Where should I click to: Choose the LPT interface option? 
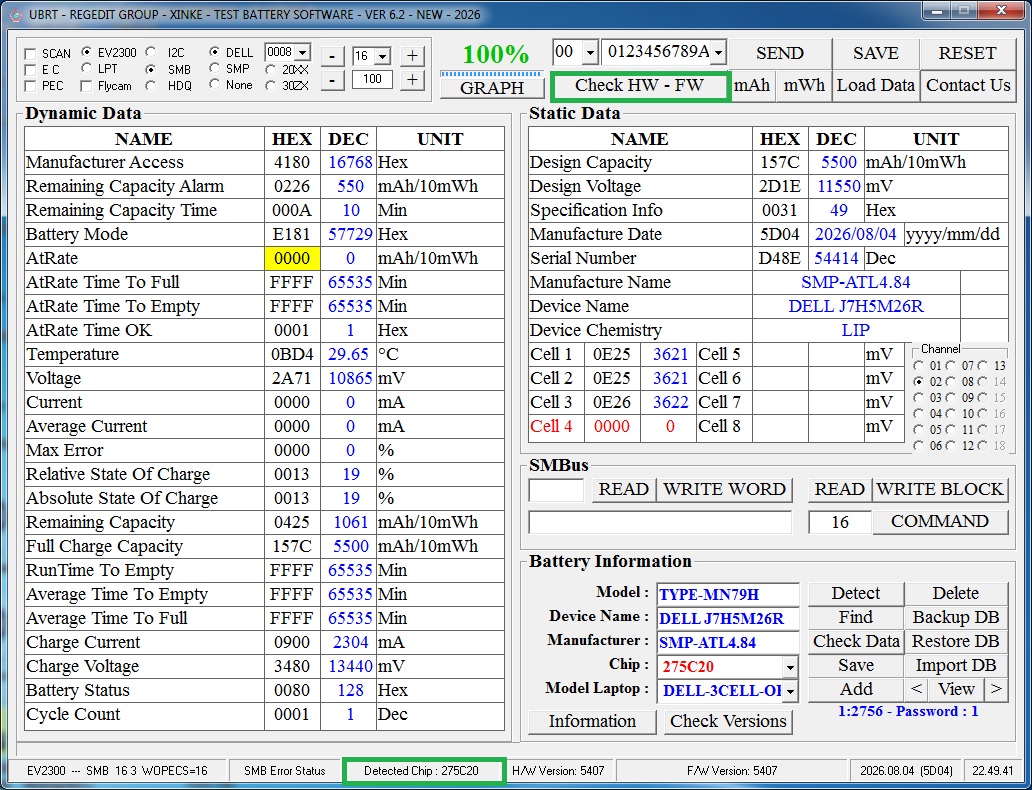[x=86, y=68]
